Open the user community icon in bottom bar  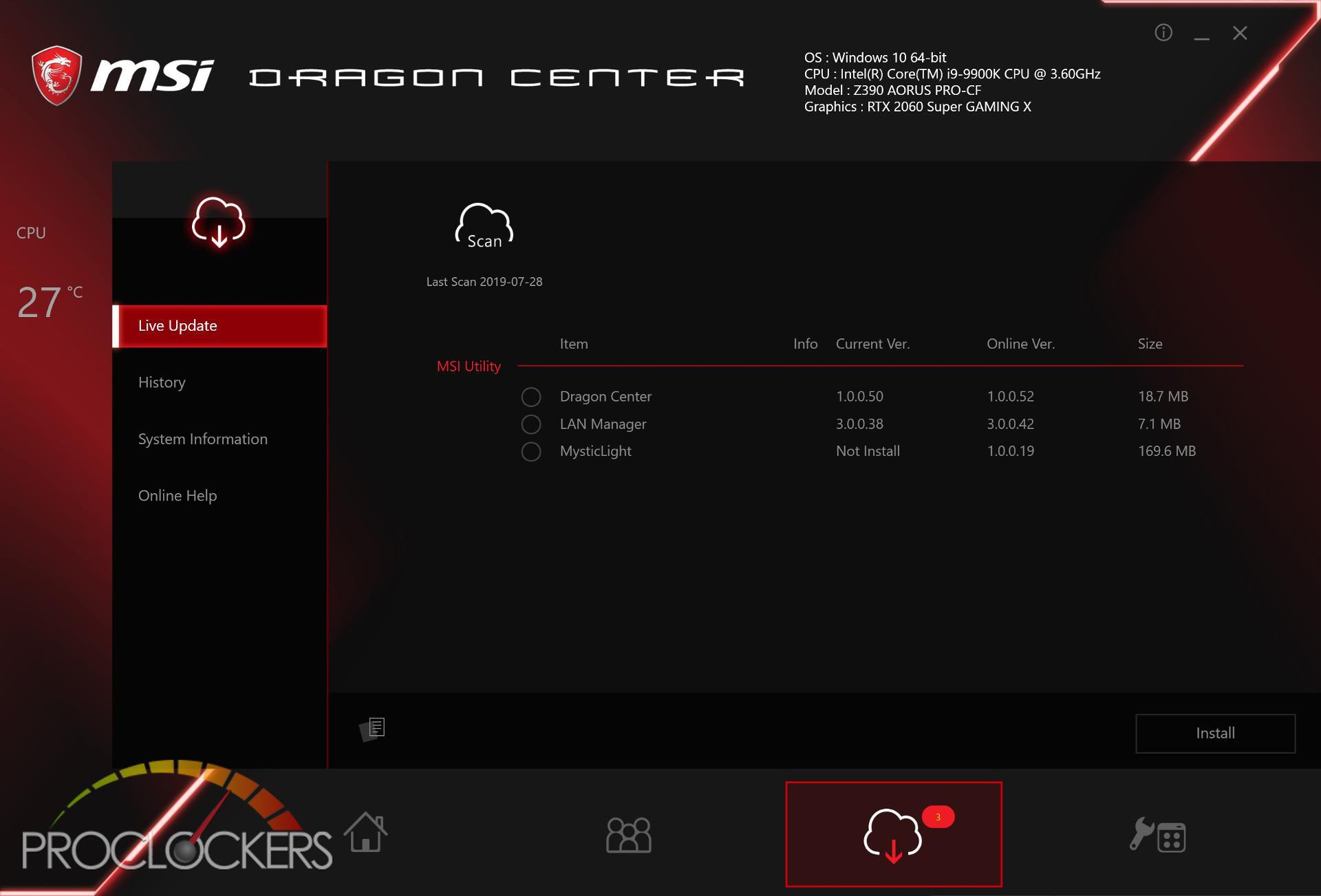(628, 835)
